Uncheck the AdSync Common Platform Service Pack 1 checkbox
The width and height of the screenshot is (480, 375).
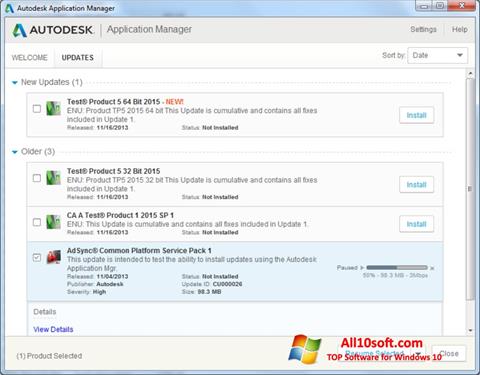(37, 257)
